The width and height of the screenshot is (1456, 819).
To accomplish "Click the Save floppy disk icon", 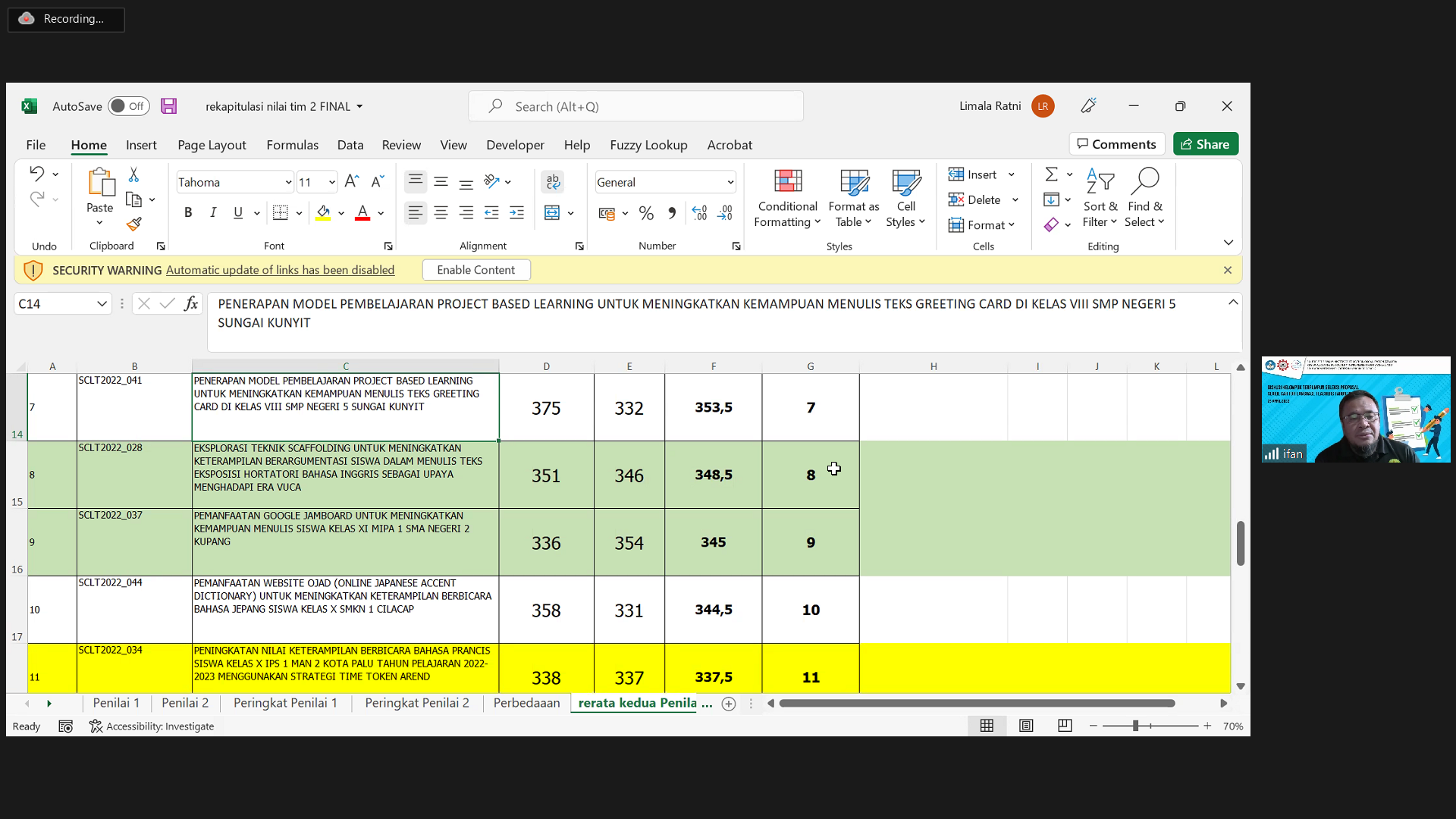I will (168, 106).
